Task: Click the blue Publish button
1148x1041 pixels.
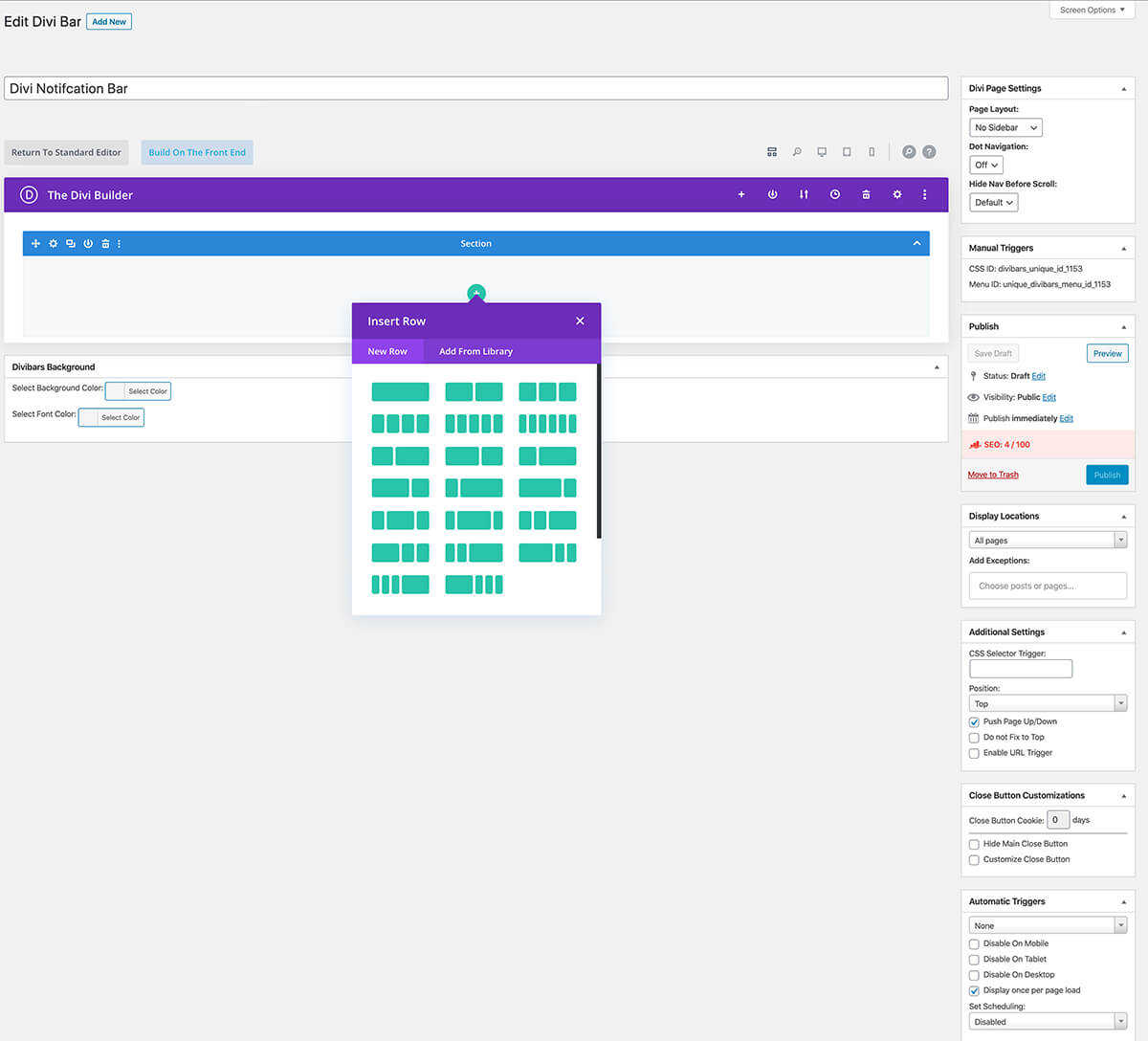Action: pos(1107,475)
